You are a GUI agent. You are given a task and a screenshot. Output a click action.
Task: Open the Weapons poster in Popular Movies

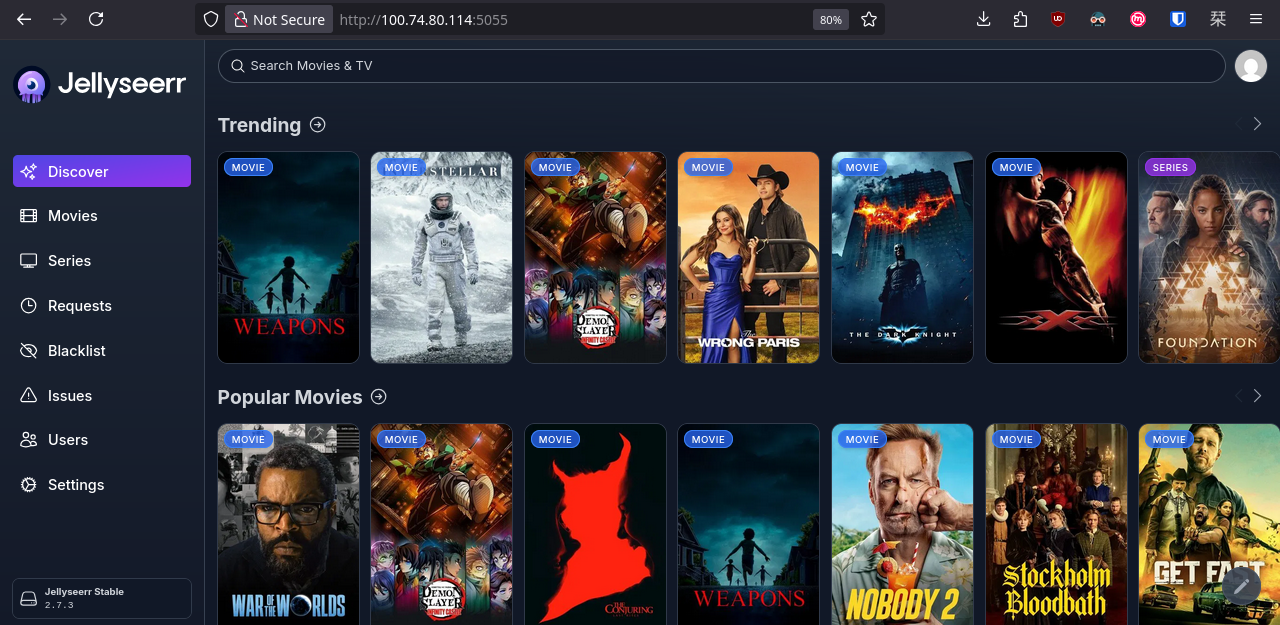748,524
